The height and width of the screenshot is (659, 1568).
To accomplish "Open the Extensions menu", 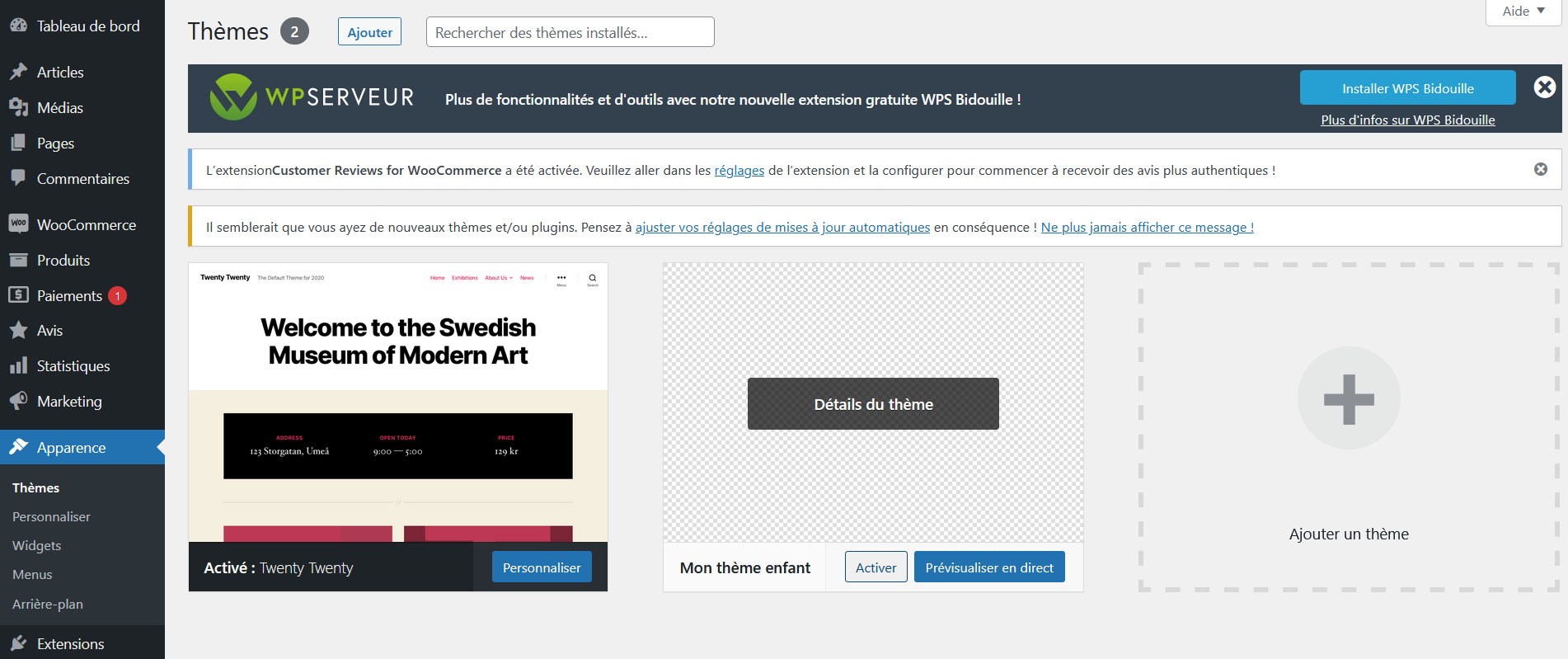I will 82,643.
